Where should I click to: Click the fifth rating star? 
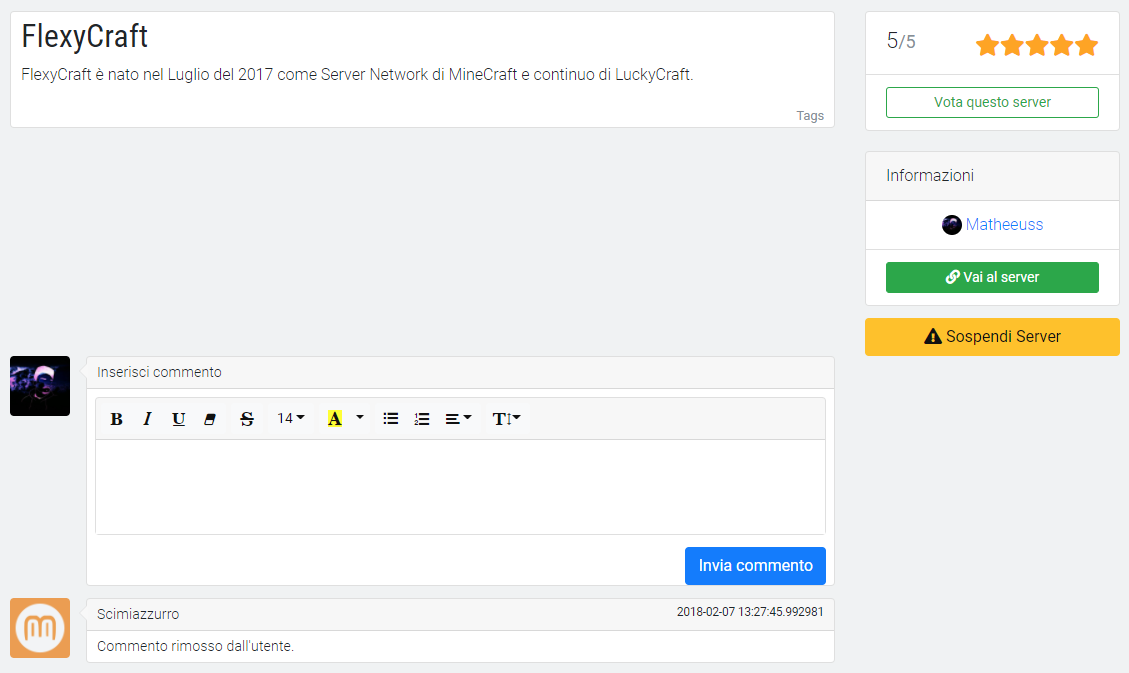click(1087, 45)
